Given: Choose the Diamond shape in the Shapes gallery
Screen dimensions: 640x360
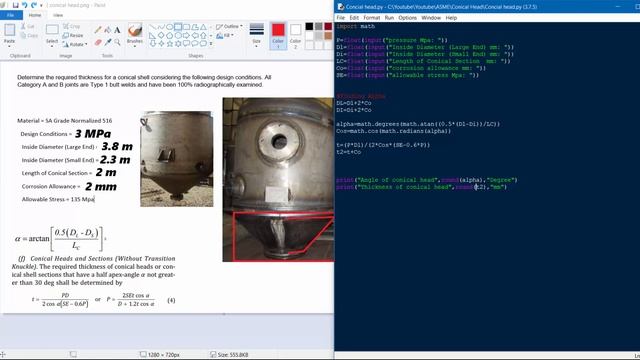Looking at the screenshot, I should tap(161, 36).
